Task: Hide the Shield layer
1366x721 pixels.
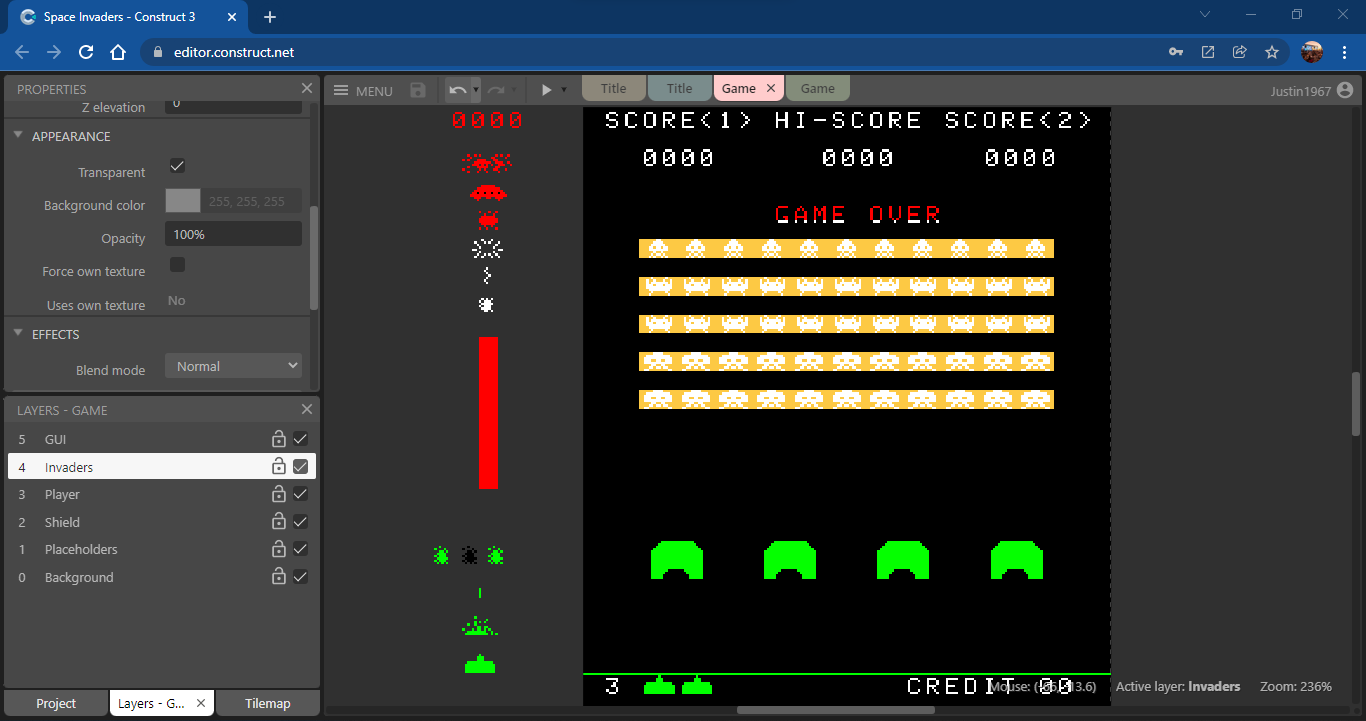Action: [x=300, y=522]
